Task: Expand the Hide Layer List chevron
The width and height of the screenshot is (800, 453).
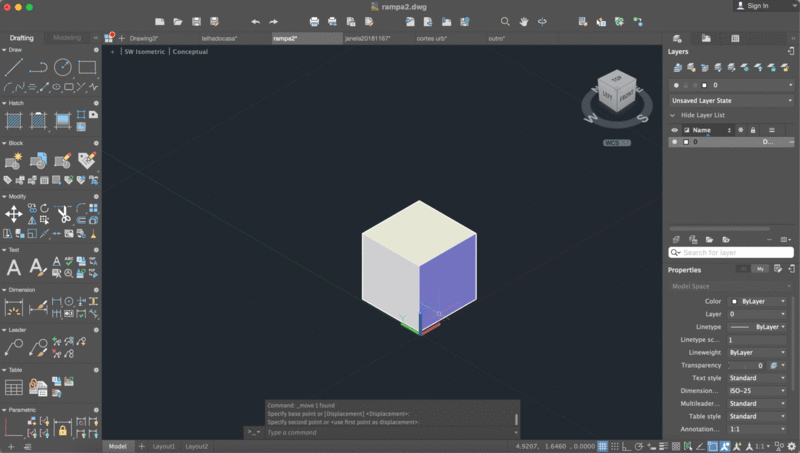Action: click(x=672, y=115)
